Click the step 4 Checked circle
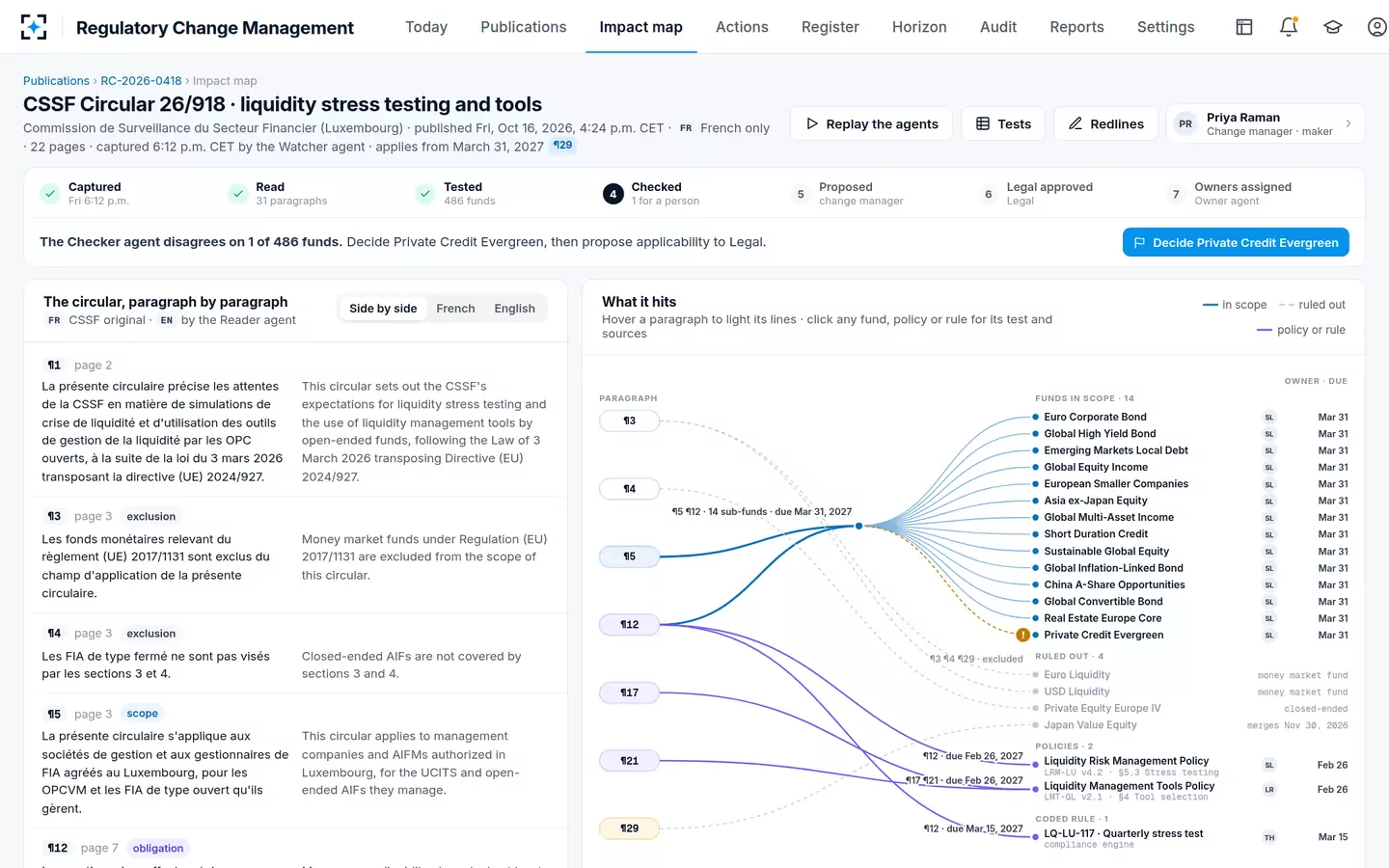The width and height of the screenshot is (1389, 868). [613, 194]
